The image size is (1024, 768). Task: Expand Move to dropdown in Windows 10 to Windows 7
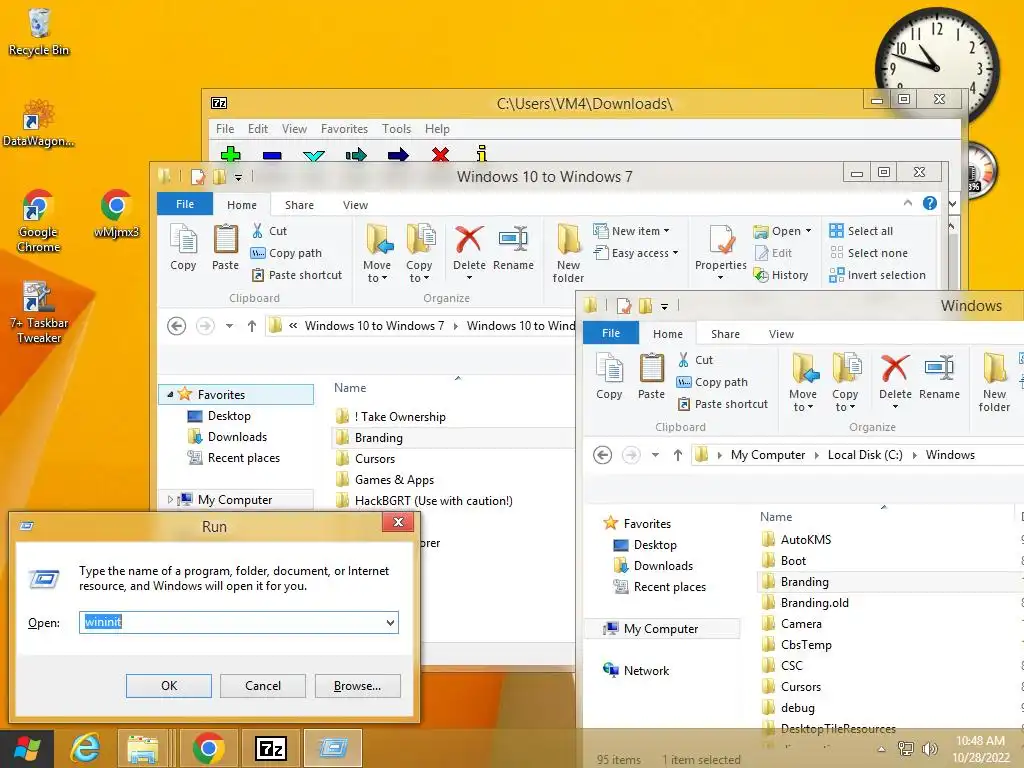coord(377,271)
